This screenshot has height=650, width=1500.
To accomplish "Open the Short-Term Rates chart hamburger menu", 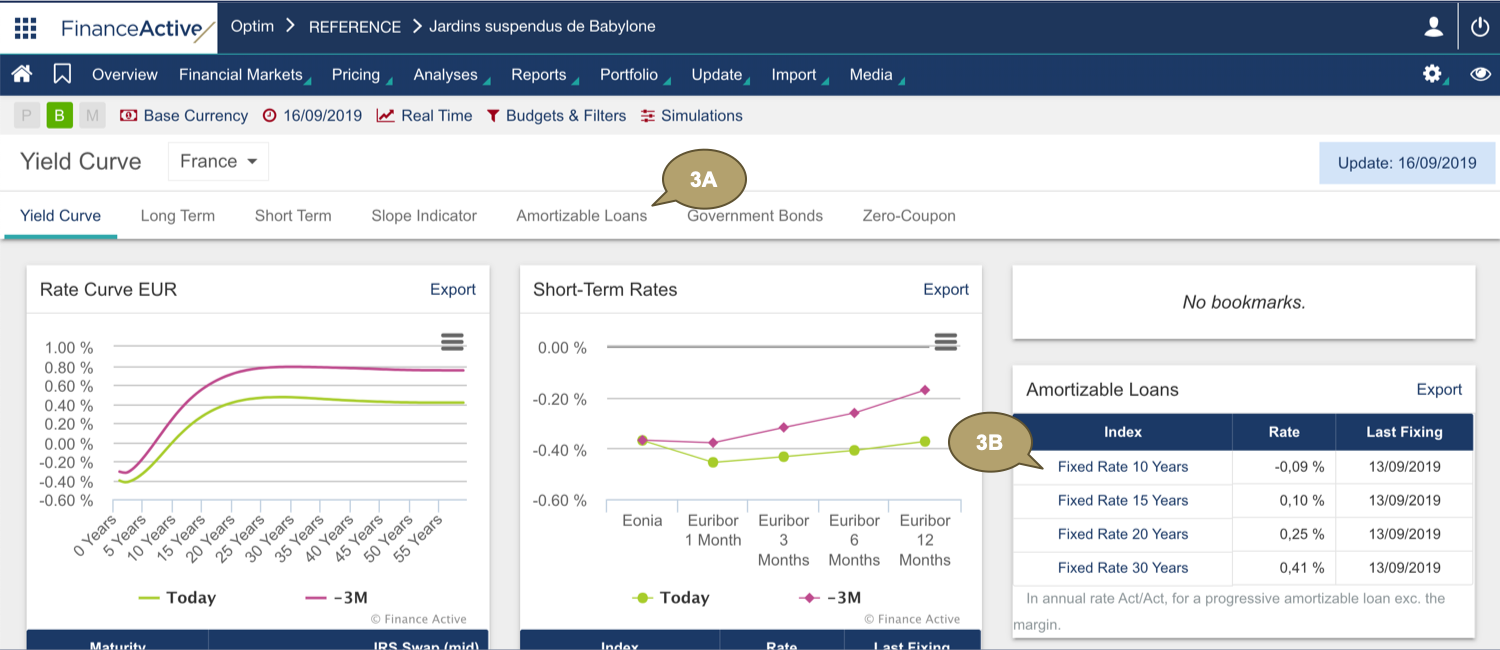I will point(945,342).
